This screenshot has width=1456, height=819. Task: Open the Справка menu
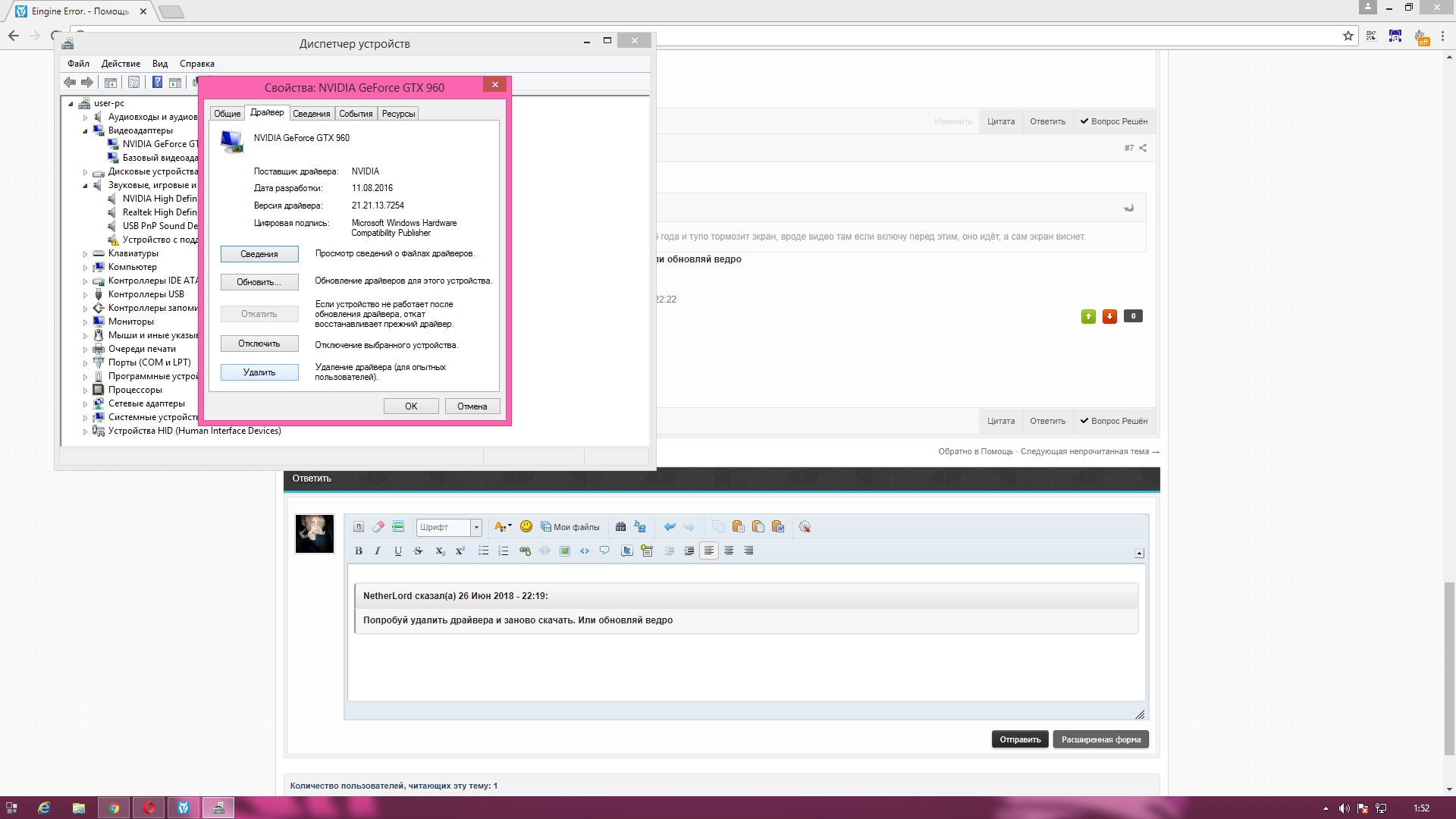pyautogui.click(x=197, y=64)
